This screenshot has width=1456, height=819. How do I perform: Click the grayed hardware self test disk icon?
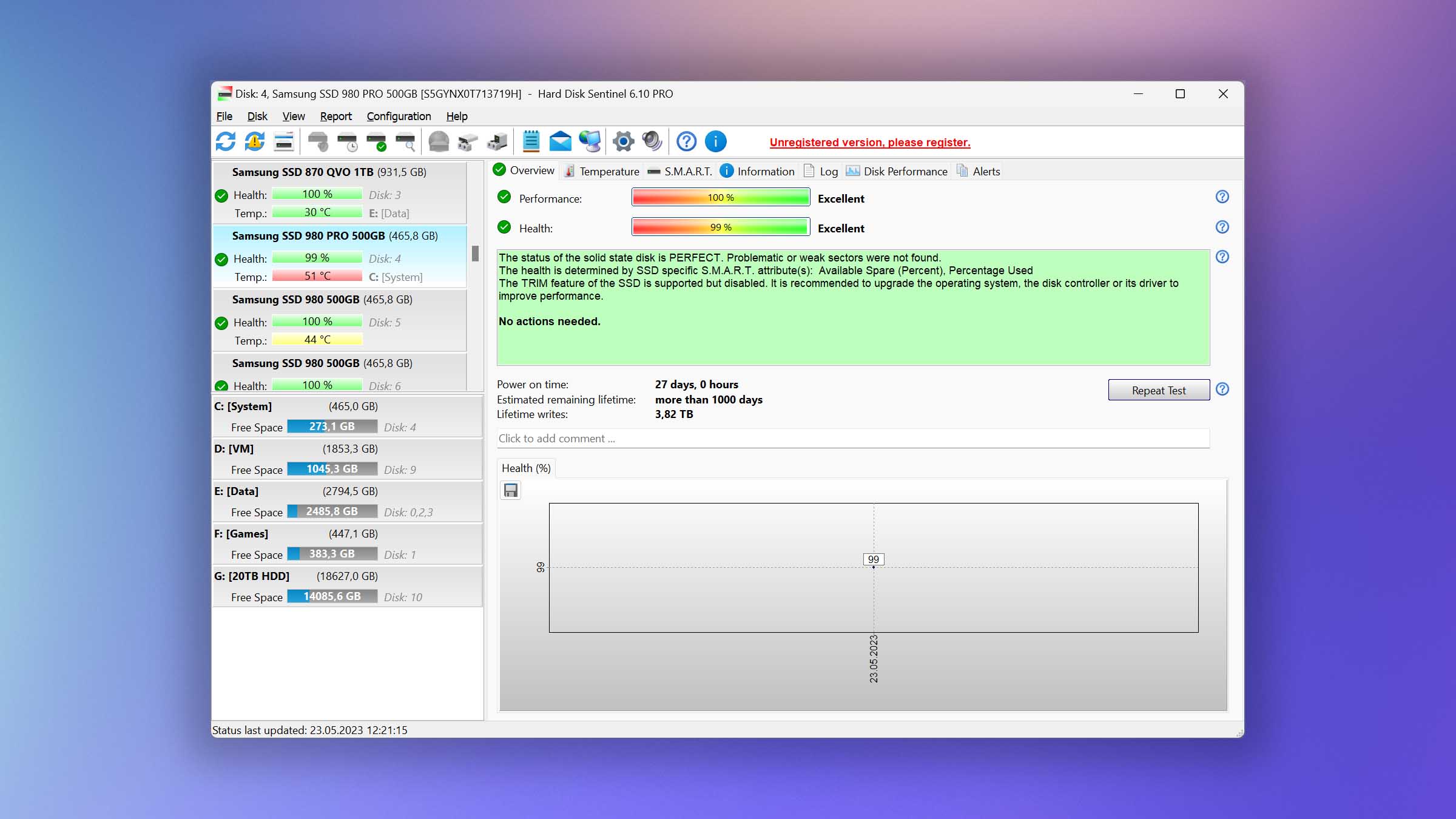[x=318, y=142]
